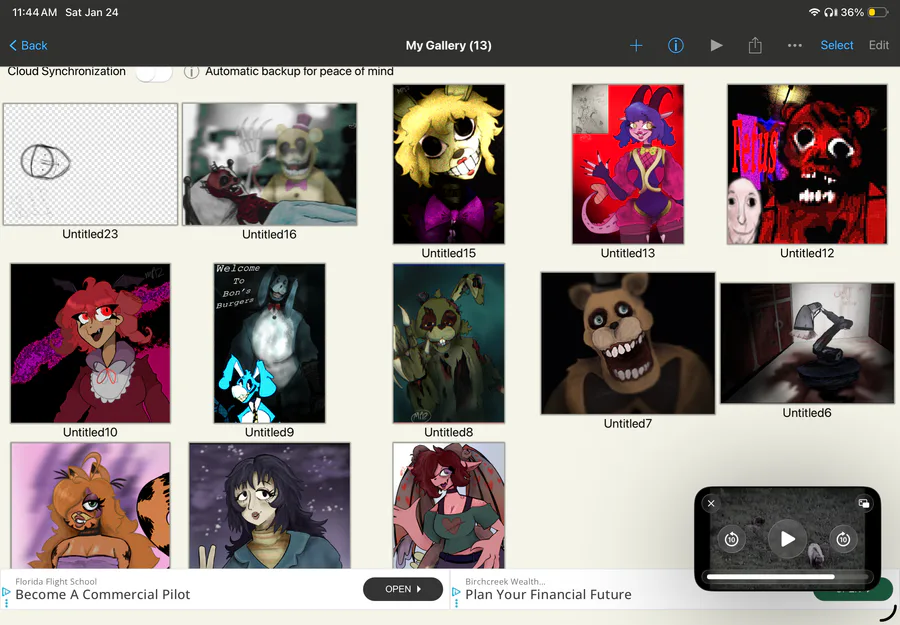This screenshot has height=625, width=900.
Task: Tap the 11:44 AM clock in status bar
Action: pos(34,12)
